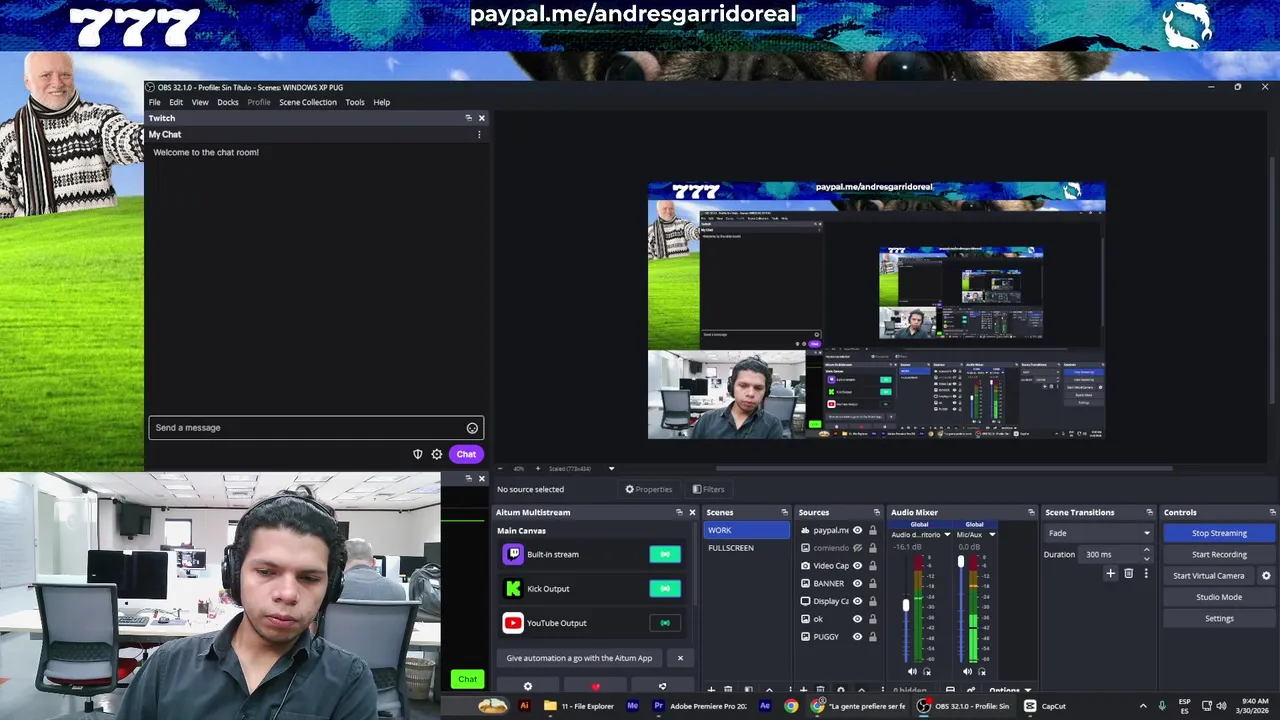Float the Sources dock panel

pos(877,512)
